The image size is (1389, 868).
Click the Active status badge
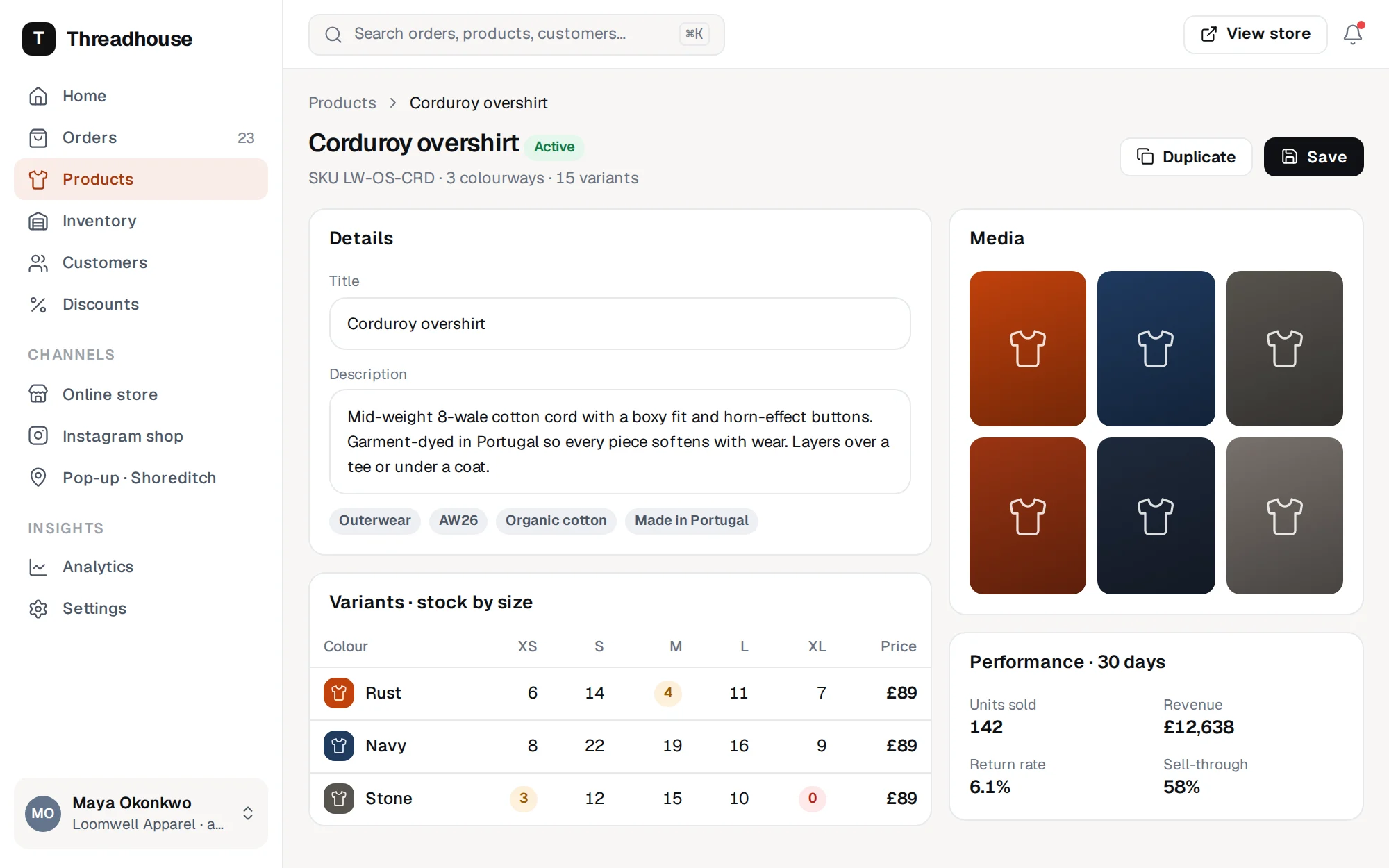tap(554, 147)
